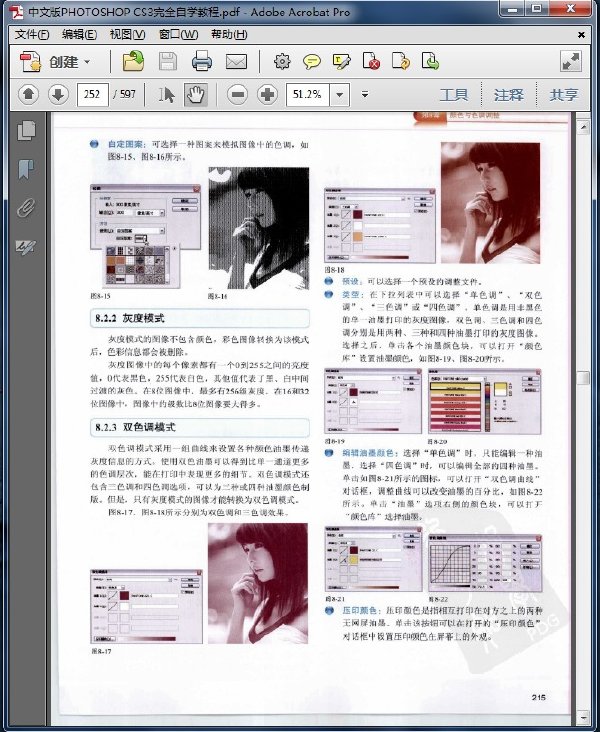Click the page with question mark icon
This screenshot has width=600, height=732.
(401, 61)
